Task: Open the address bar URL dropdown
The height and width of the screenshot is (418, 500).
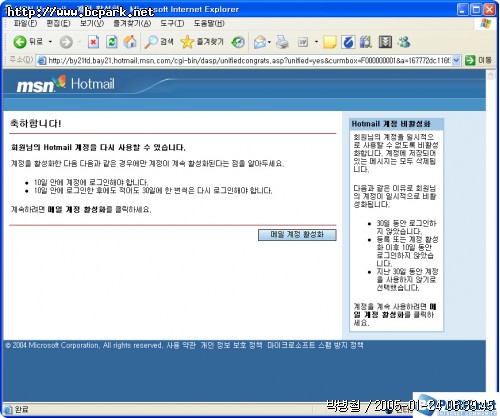Action: click(456, 61)
